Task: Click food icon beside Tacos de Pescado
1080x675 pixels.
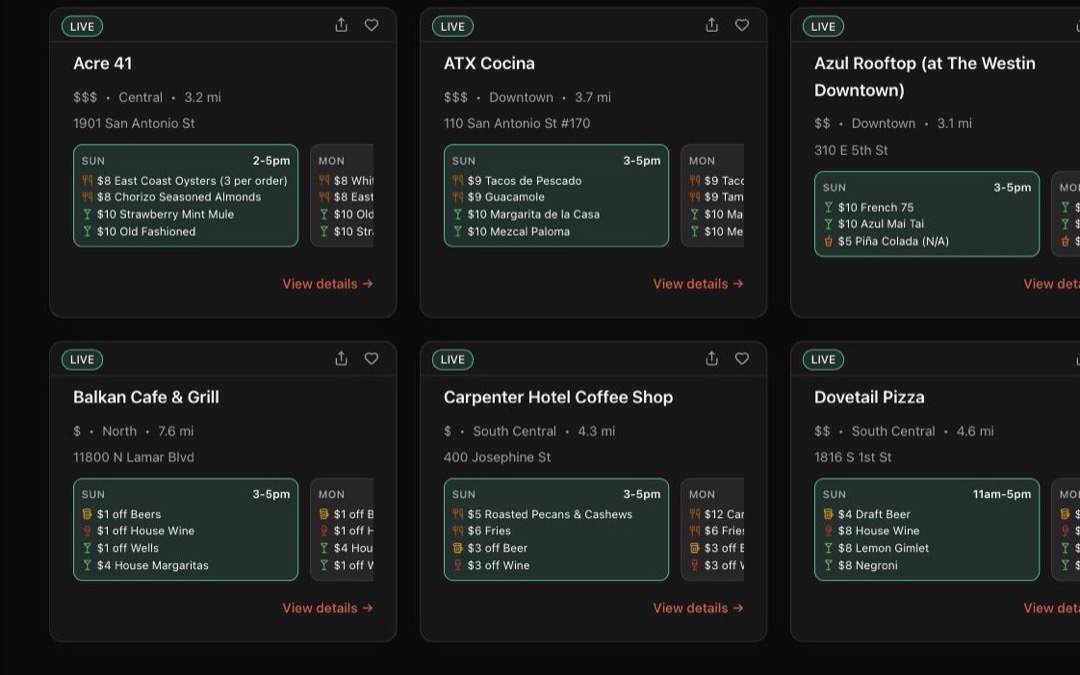Action: pyautogui.click(x=457, y=180)
